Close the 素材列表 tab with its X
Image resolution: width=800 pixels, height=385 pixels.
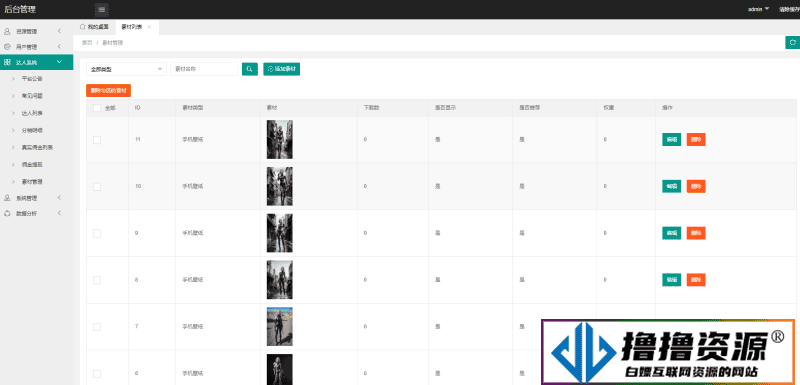pos(149,27)
